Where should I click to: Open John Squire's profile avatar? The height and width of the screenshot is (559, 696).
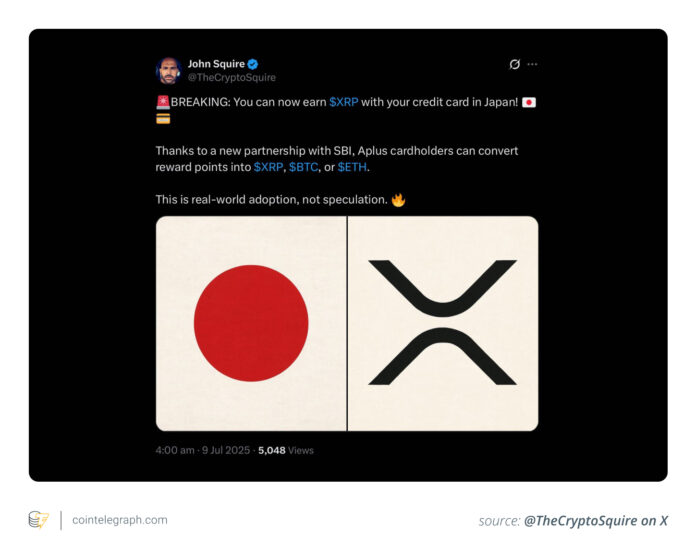pyautogui.click(x=168, y=71)
